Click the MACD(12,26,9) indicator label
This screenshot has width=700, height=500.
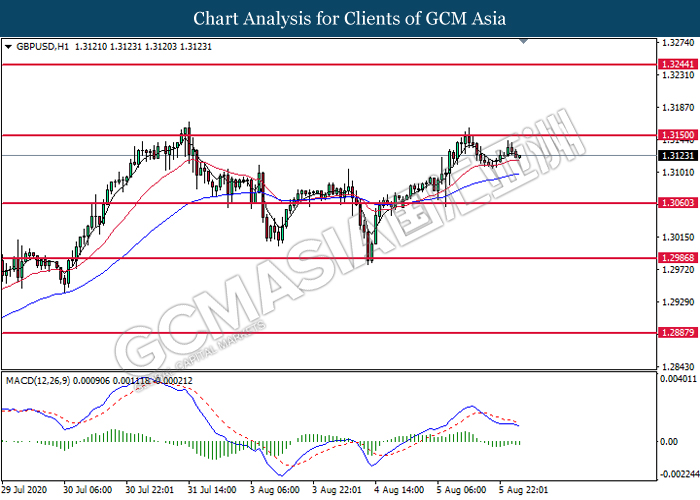(38, 381)
